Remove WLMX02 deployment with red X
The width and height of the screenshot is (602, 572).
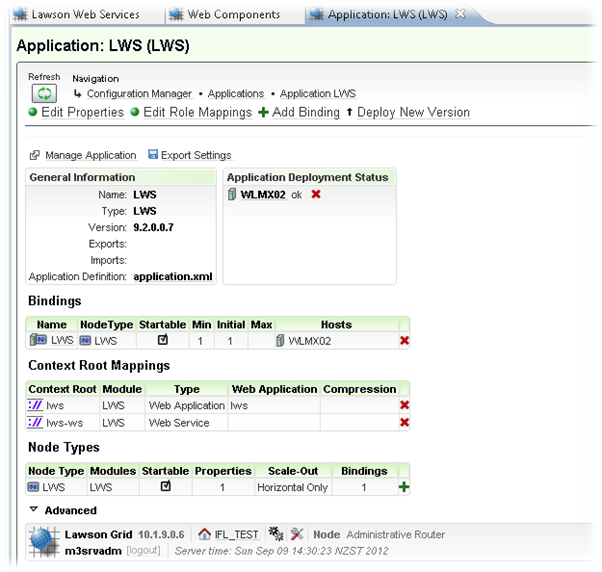316,194
